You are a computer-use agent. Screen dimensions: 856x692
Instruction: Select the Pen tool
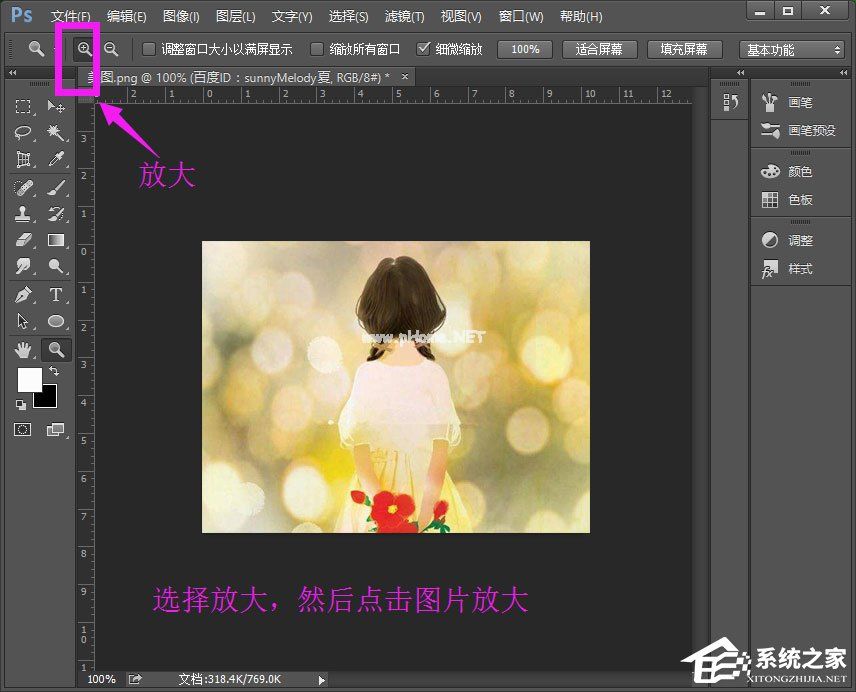24,293
